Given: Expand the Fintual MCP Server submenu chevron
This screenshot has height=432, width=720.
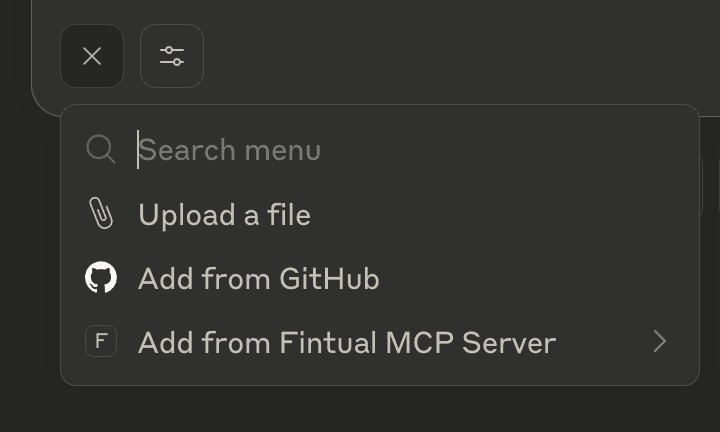Looking at the screenshot, I should point(660,342).
